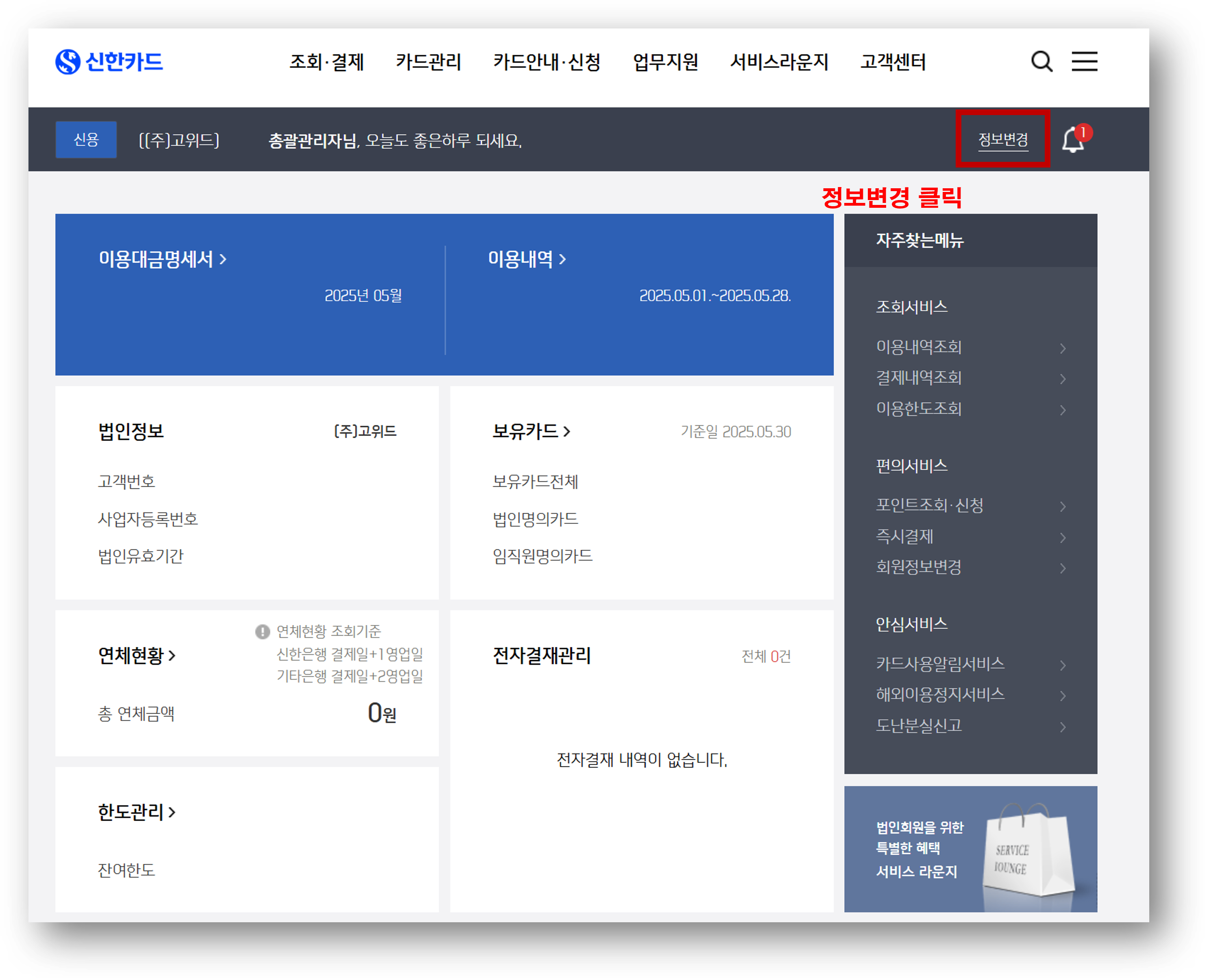Click the 정보변경 link
The height and width of the screenshot is (980, 1207).
click(1002, 139)
